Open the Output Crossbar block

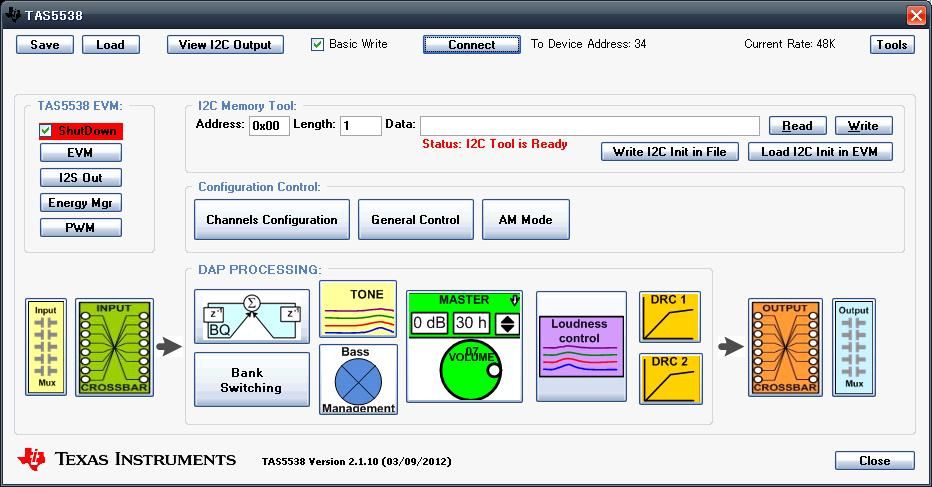pos(785,347)
